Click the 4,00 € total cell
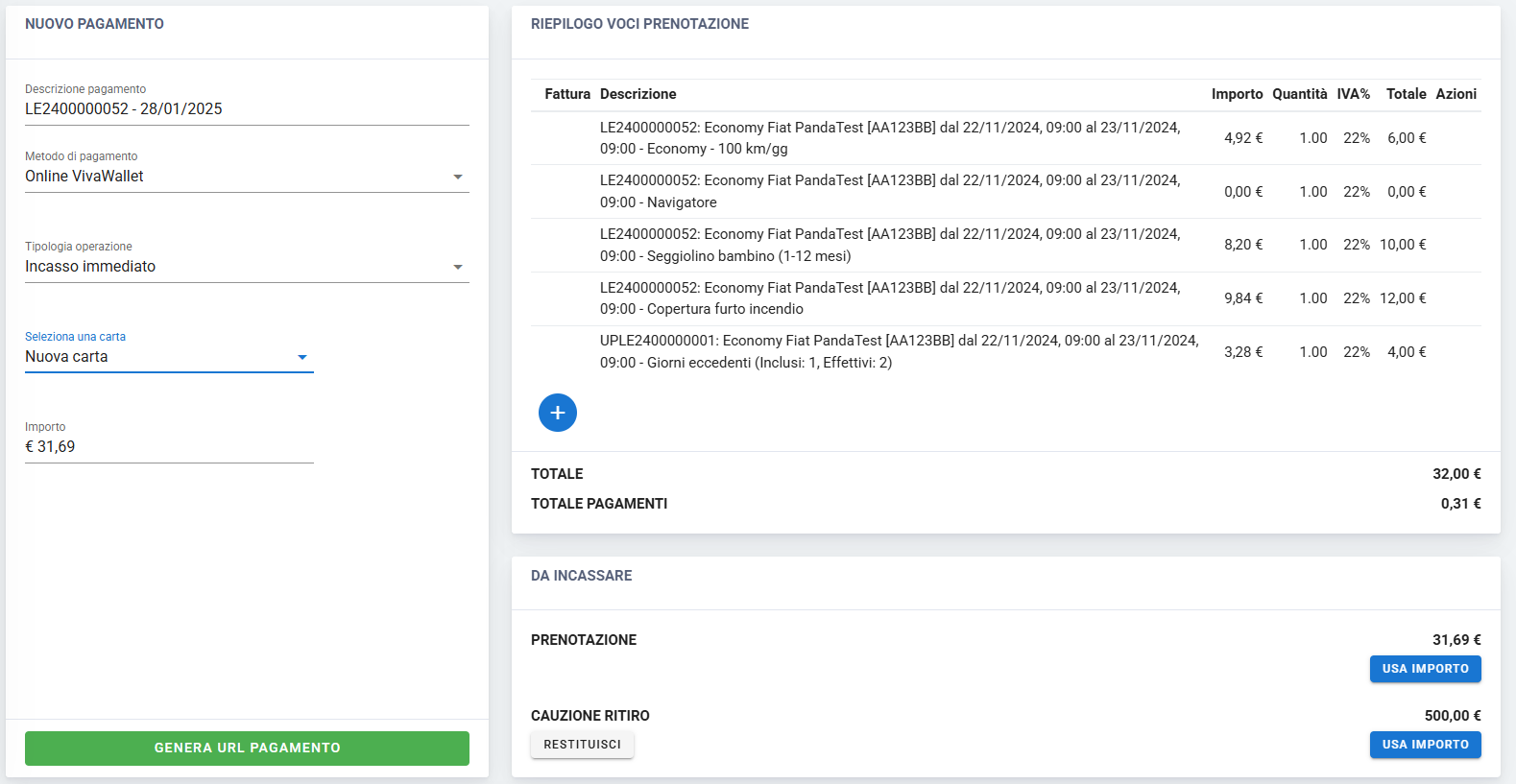The image size is (1516, 784). click(1407, 352)
